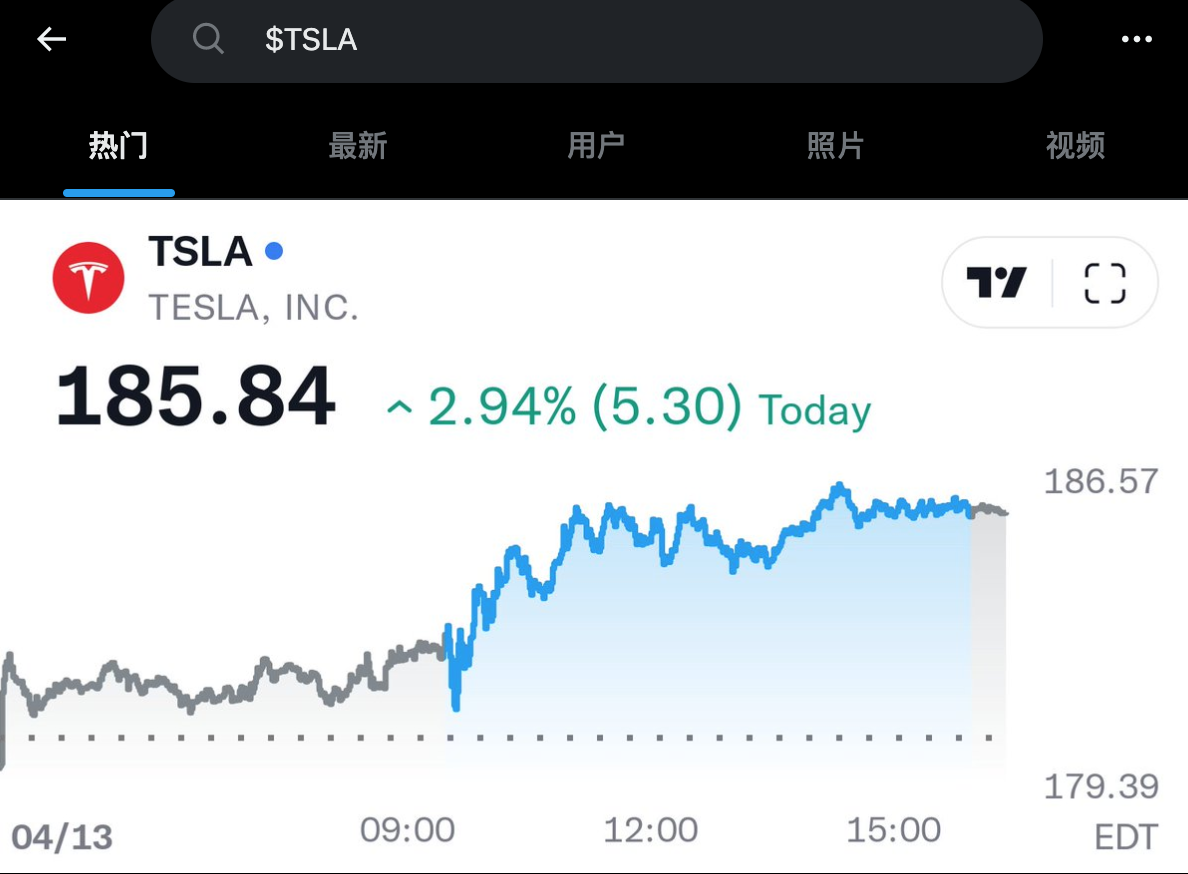Switch to the 视频 tab
Image resolution: width=1188 pixels, height=874 pixels.
coord(1075,145)
